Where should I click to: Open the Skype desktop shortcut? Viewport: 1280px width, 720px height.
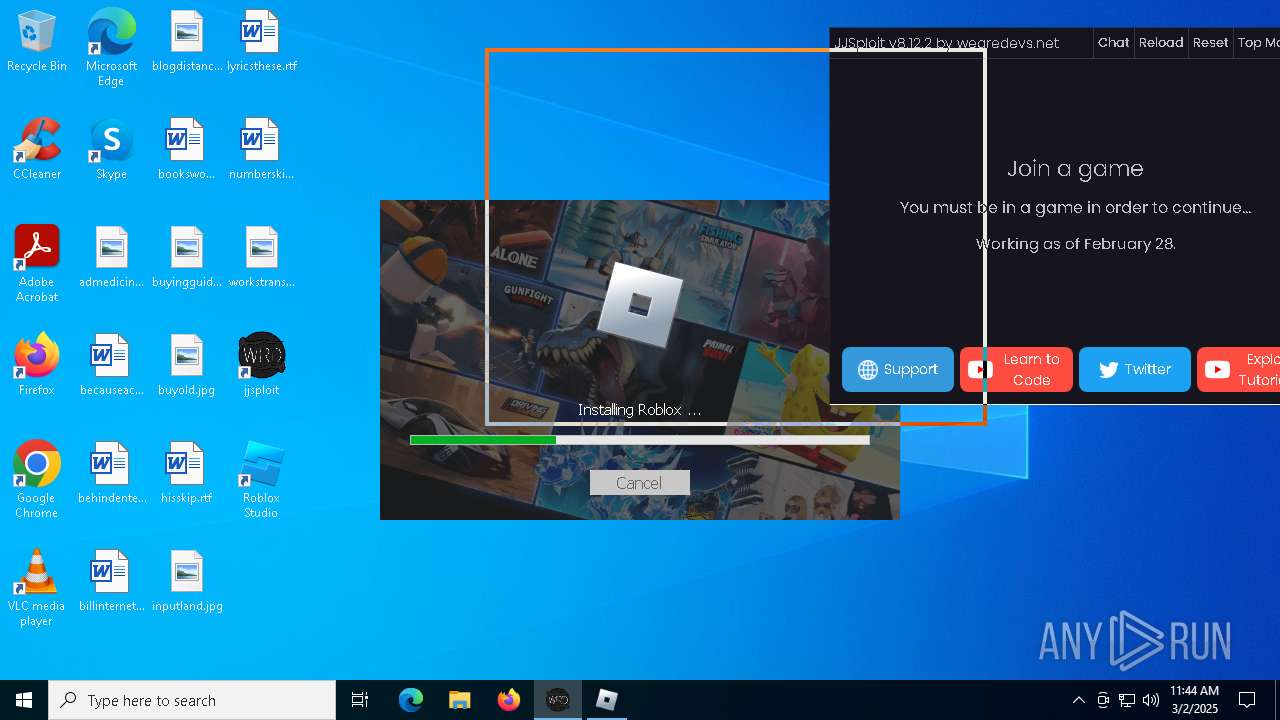[x=111, y=150]
